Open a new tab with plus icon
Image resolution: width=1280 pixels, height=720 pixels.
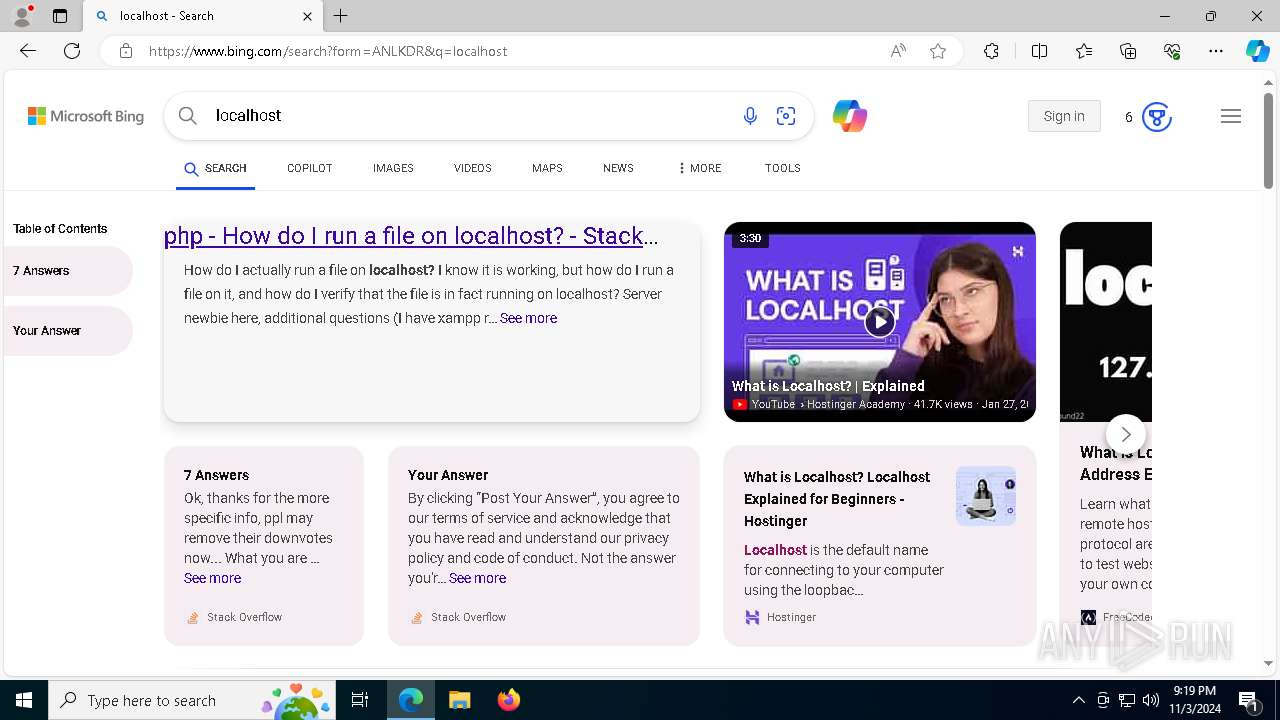coord(341,16)
